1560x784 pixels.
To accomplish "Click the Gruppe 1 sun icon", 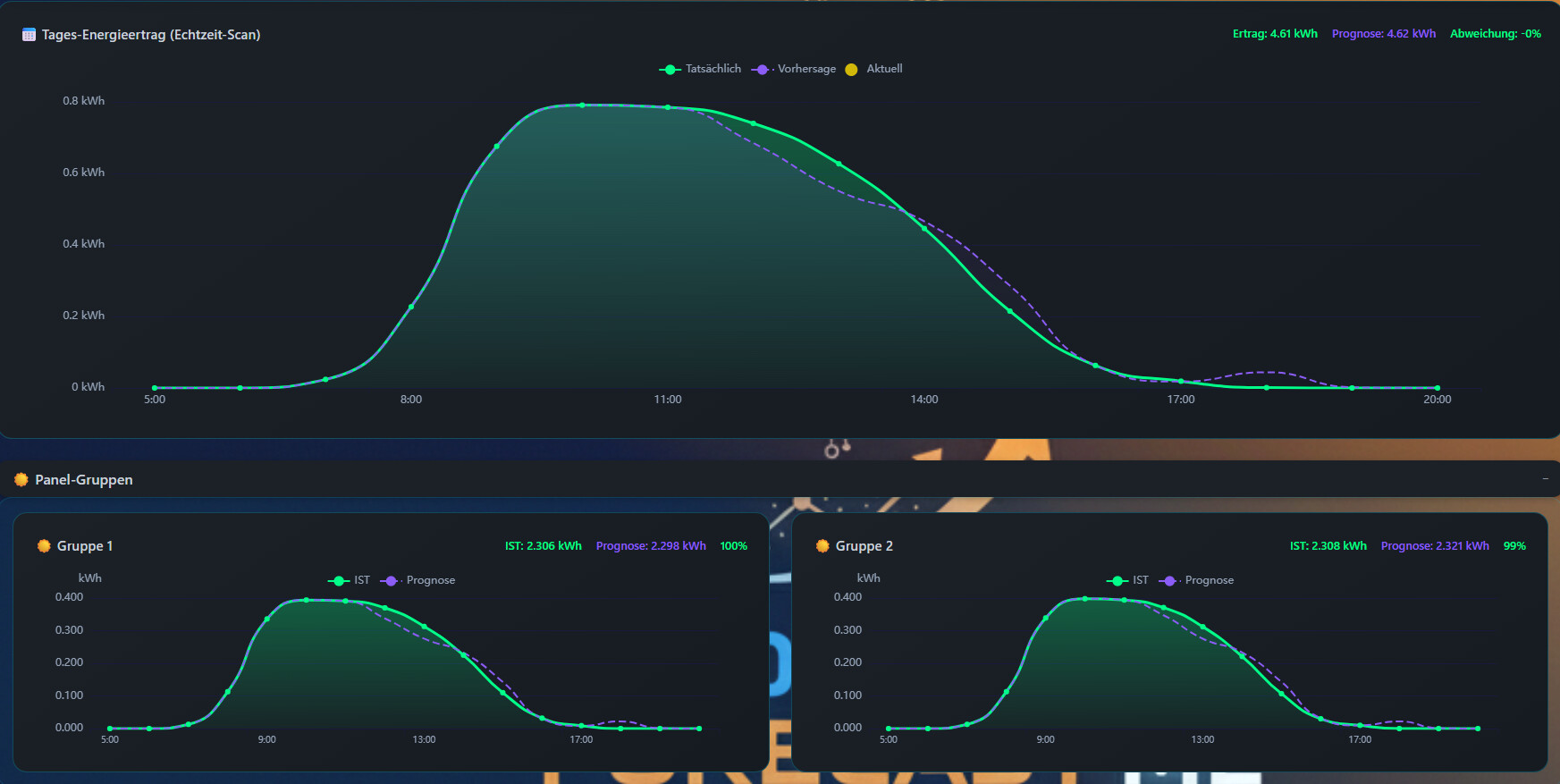I will point(44,546).
